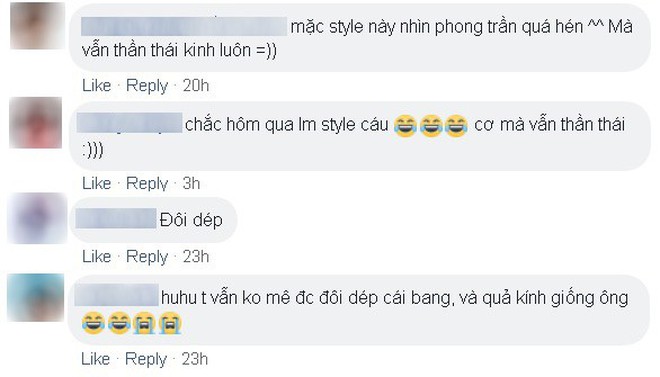Like the 'huhu t vẫn ko mê' comment
This screenshot has width=660, height=377.
pos(96,359)
